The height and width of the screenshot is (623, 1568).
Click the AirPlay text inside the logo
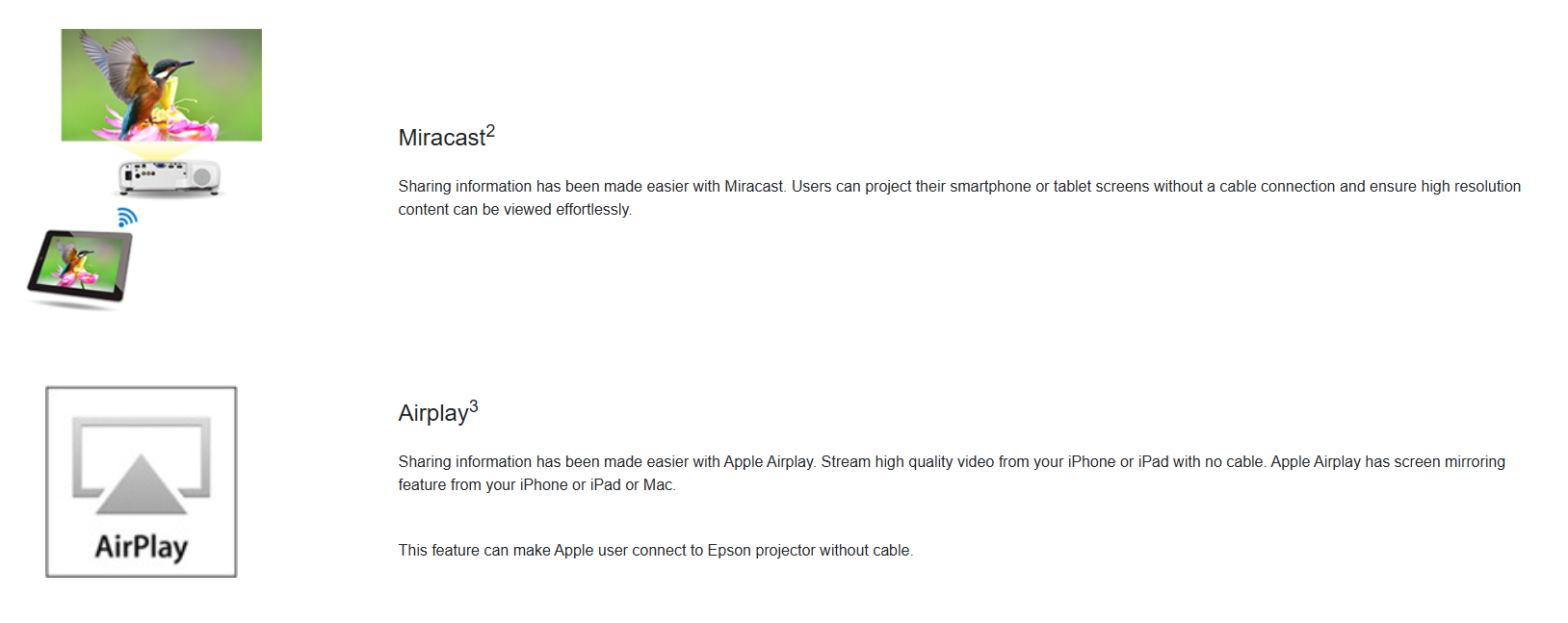pos(142,547)
